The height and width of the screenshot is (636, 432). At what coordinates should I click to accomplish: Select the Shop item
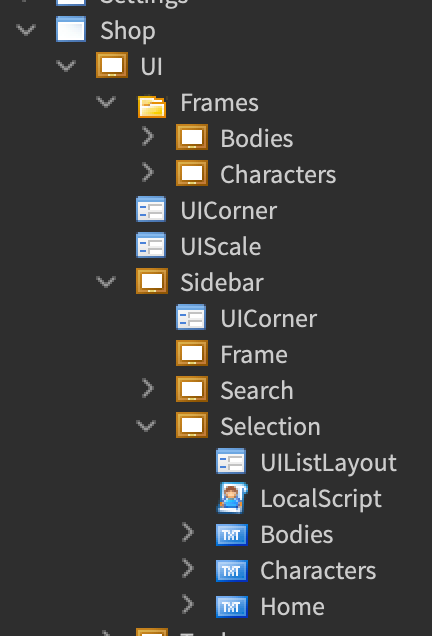pos(128,31)
